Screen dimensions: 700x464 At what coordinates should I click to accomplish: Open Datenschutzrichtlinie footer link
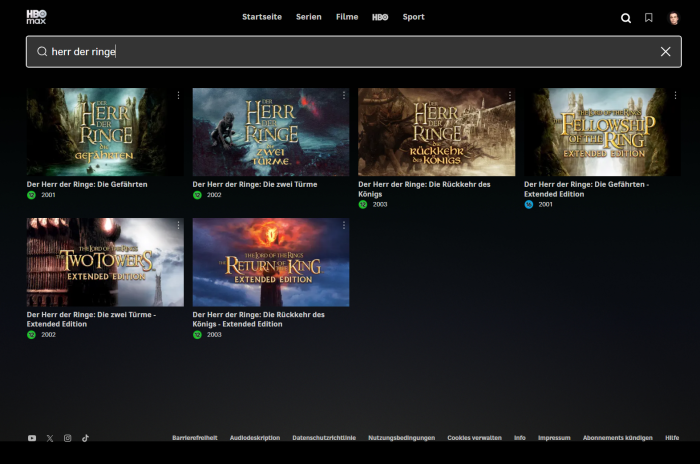click(324, 438)
